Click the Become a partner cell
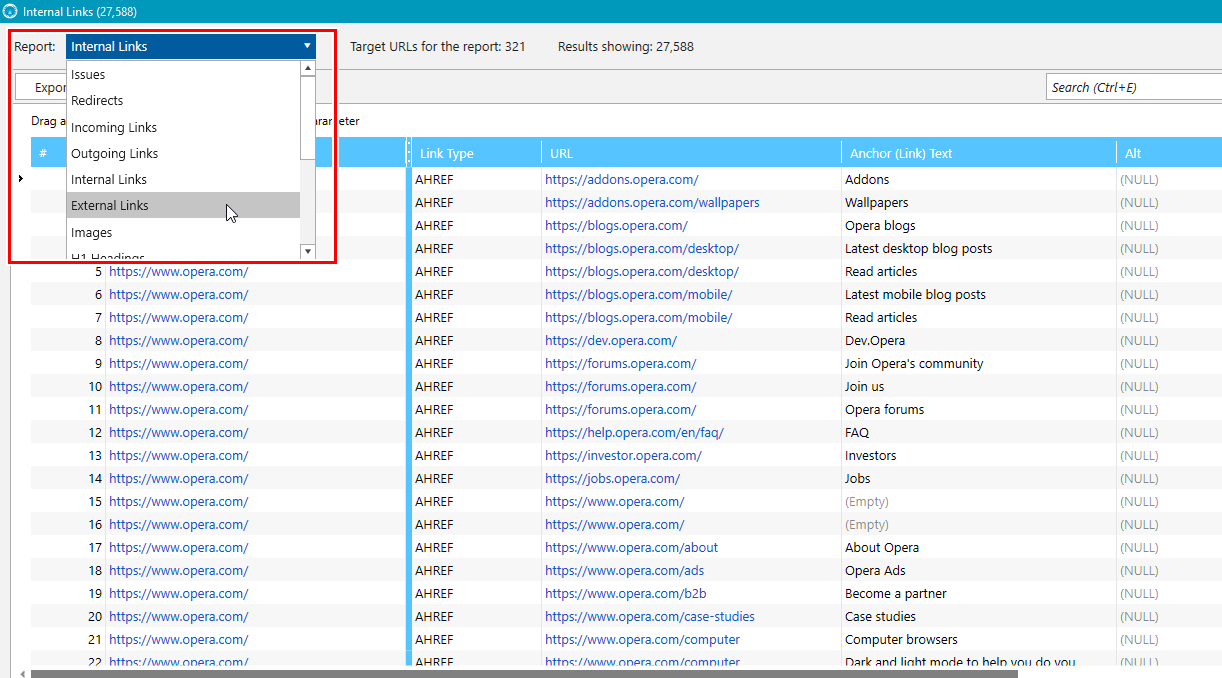The height and width of the screenshot is (678, 1222). [979, 593]
